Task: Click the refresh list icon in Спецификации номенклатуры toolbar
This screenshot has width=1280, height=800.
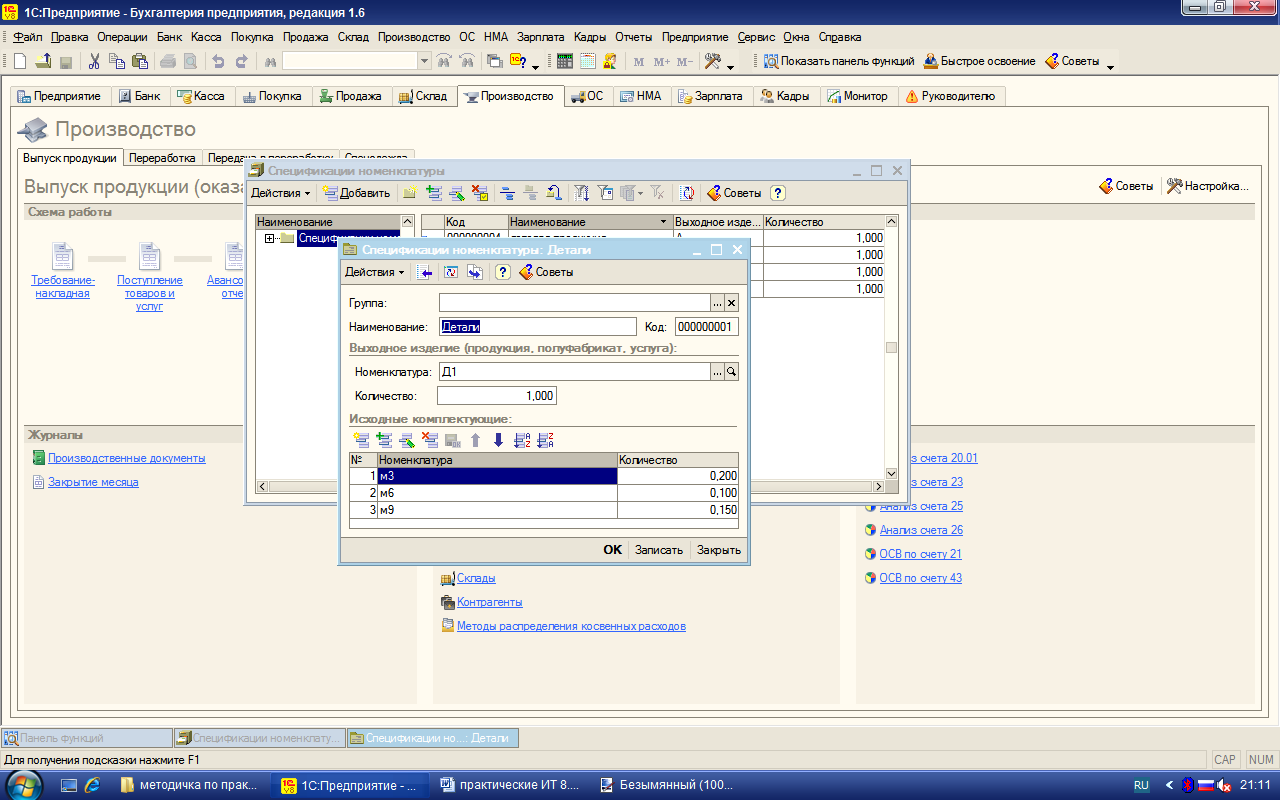Action: [x=687, y=193]
